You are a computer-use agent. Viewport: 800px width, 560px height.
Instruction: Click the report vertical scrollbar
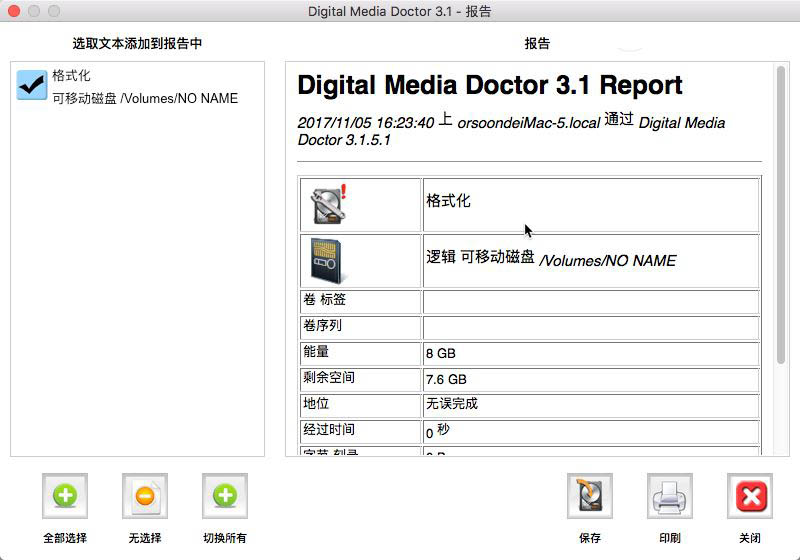pyautogui.click(x=781, y=214)
